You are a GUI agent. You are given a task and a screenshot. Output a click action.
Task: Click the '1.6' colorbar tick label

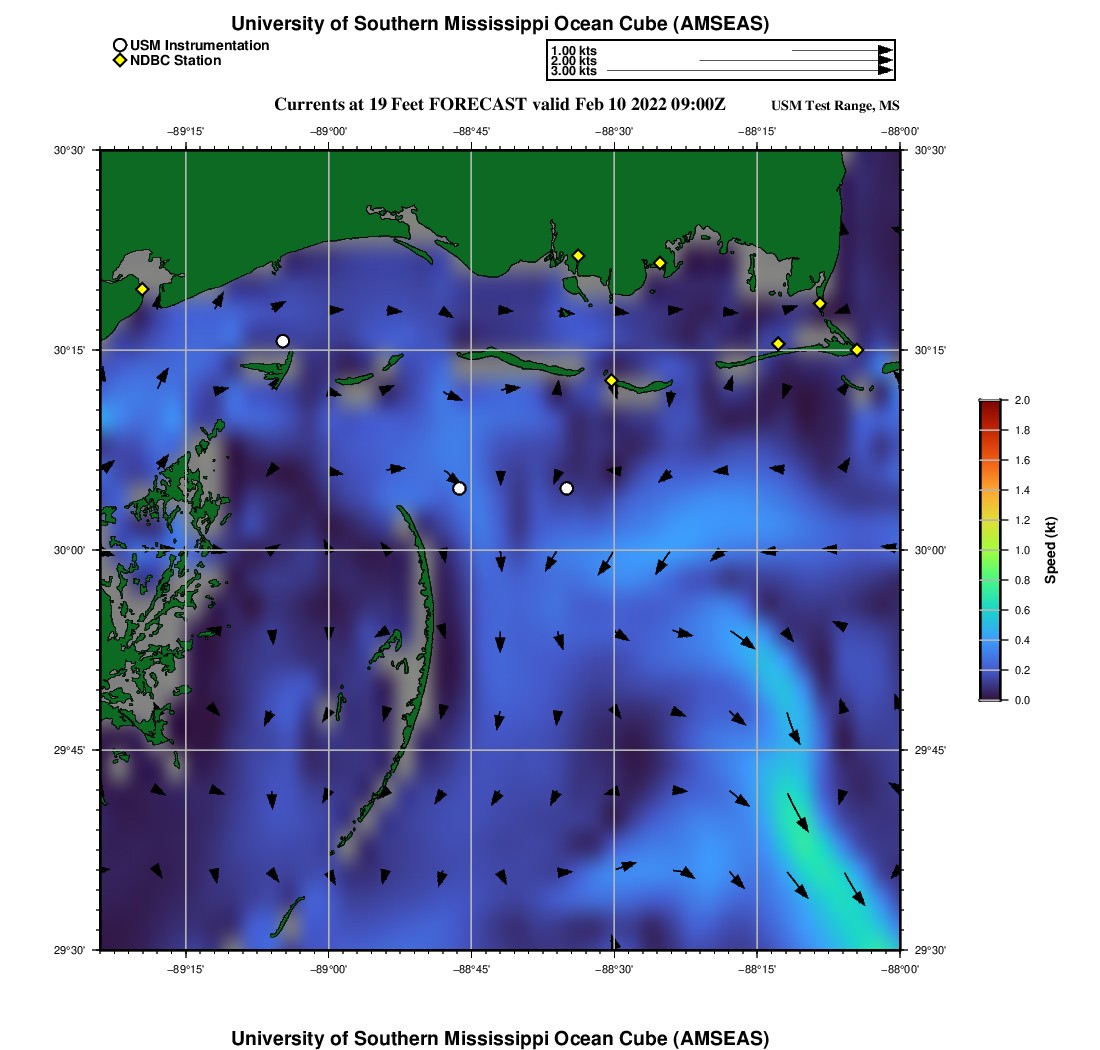(x=1022, y=460)
